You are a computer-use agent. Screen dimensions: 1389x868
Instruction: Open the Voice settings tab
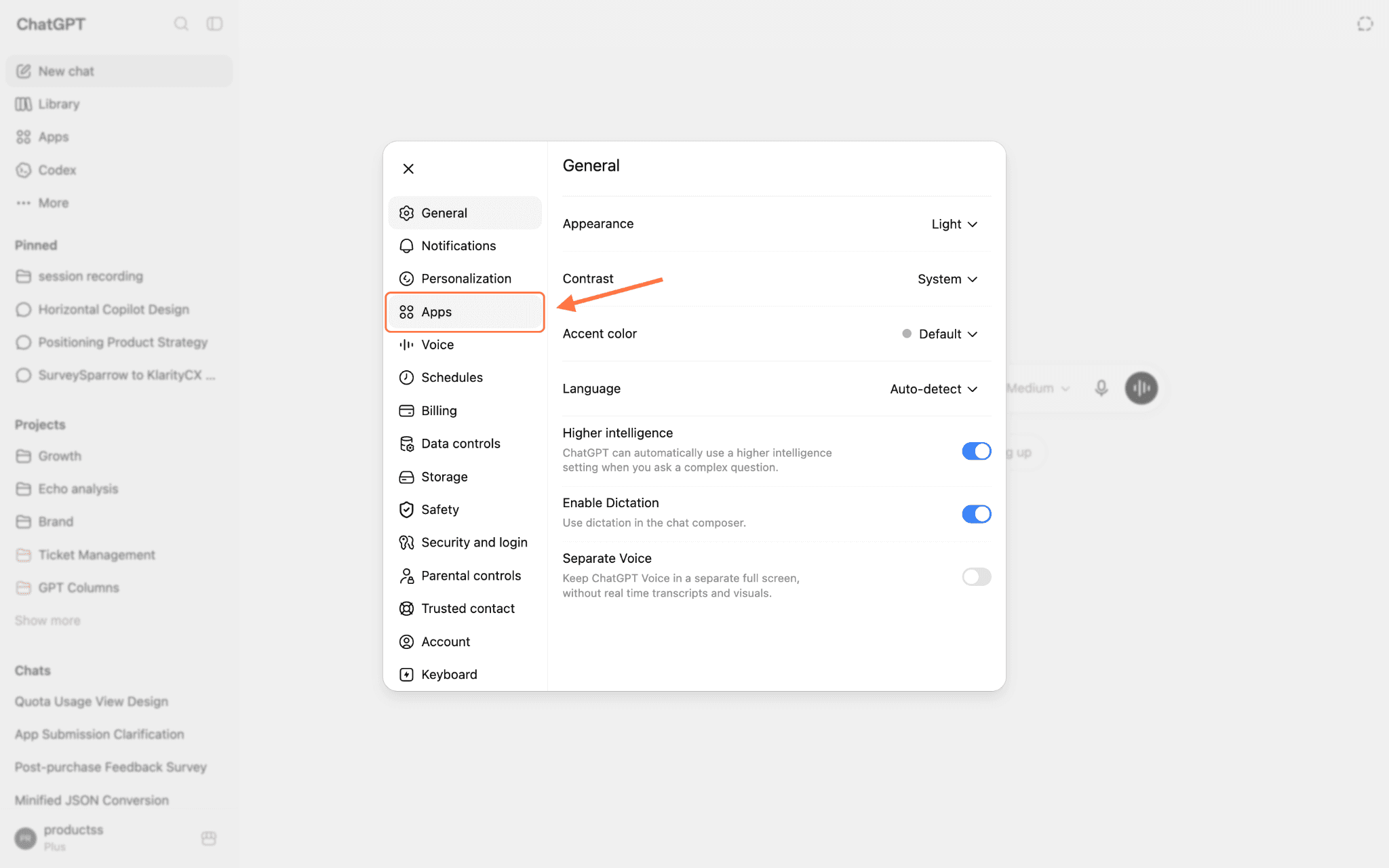point(465,344)
